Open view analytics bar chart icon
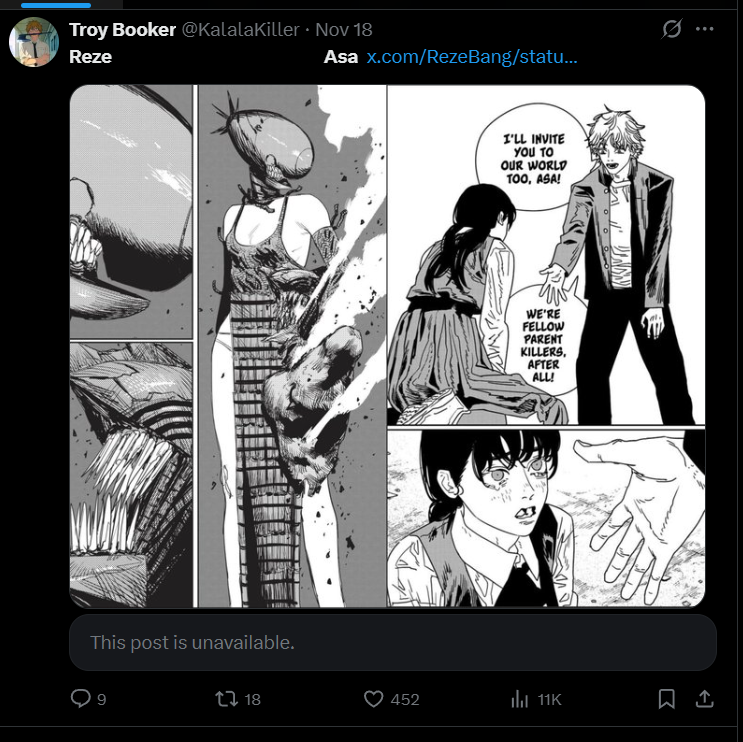Viewport: 743px width, 742px height. pyautogui.click(x=519, y=699)
